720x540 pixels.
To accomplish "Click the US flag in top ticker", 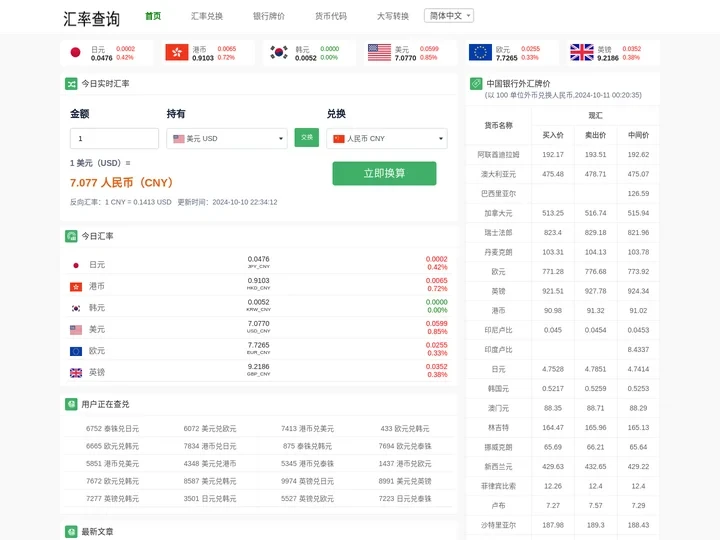I will coord(379,52).
